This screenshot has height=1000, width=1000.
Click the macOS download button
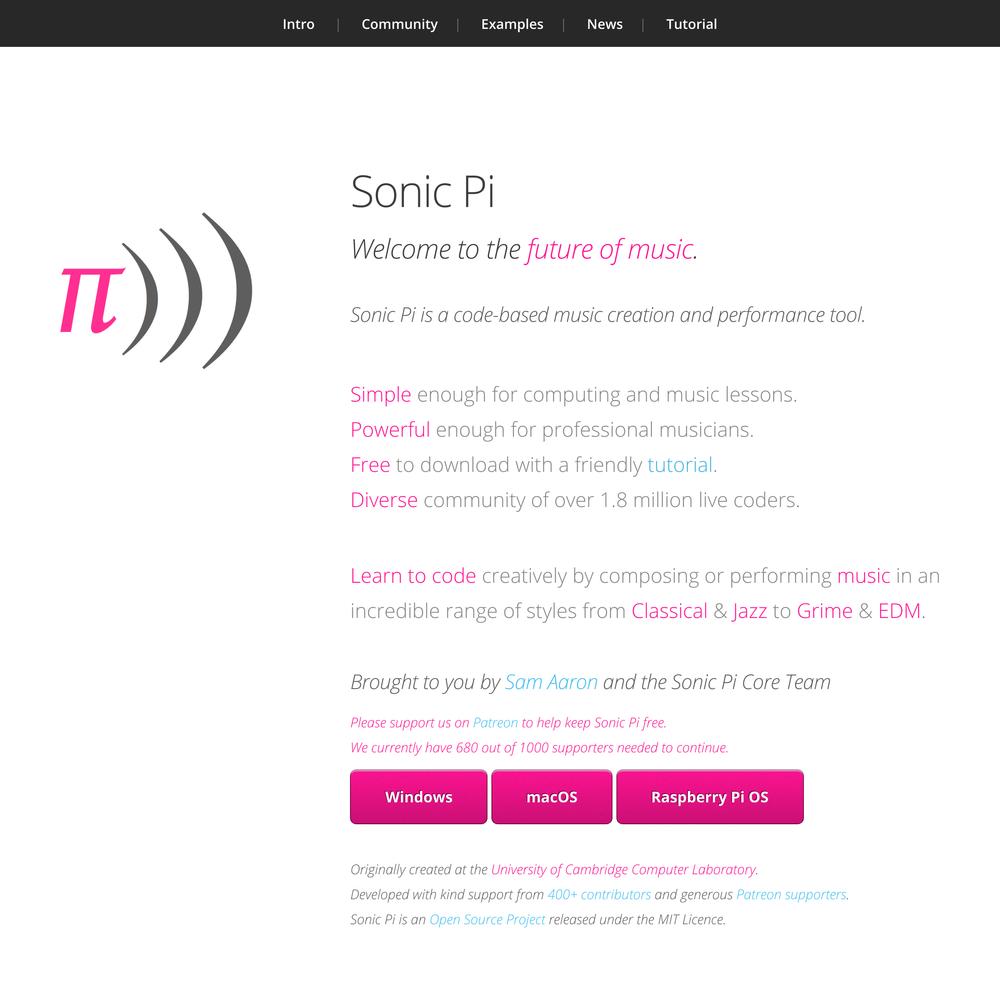pos(552,797)
